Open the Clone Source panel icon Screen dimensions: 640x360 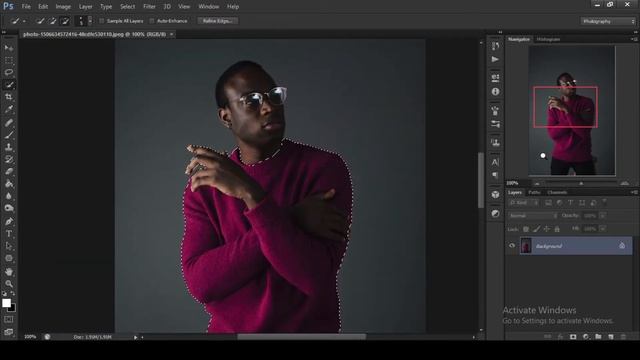coord(495,142)
